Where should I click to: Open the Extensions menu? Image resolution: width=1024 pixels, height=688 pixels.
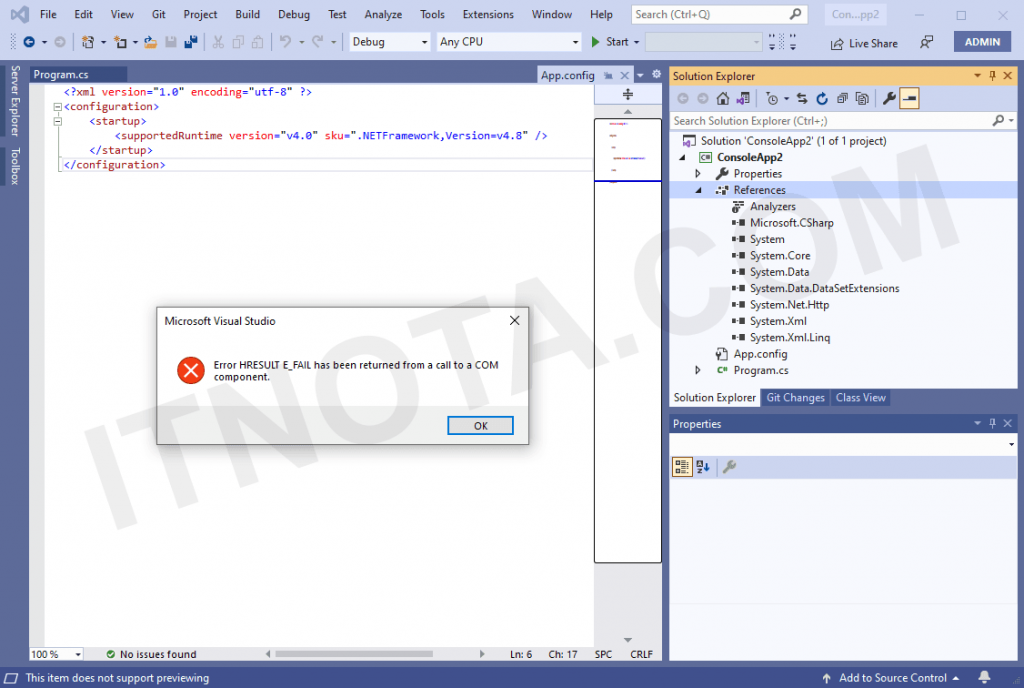[488, 14]
